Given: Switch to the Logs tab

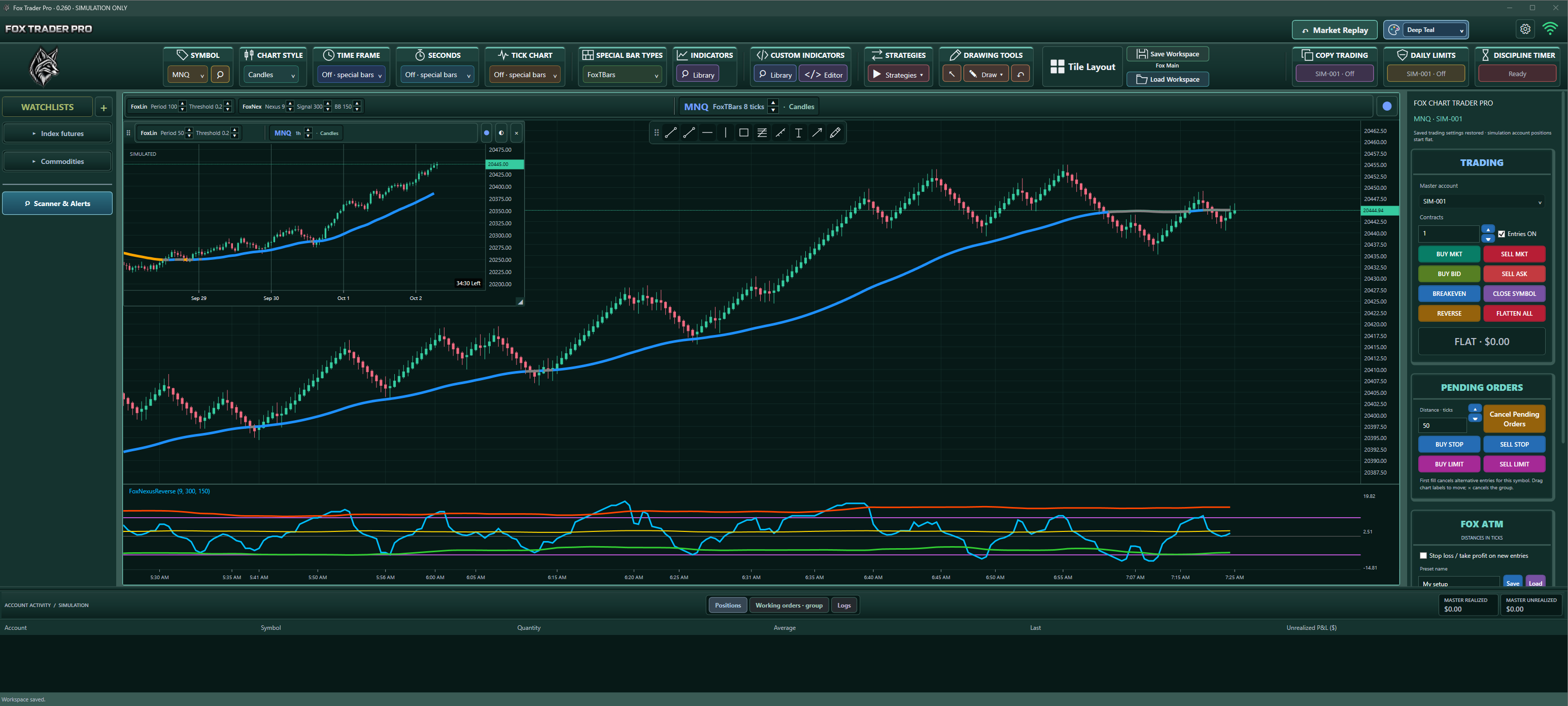Looking at the screenshot, I should coord(844,605).
